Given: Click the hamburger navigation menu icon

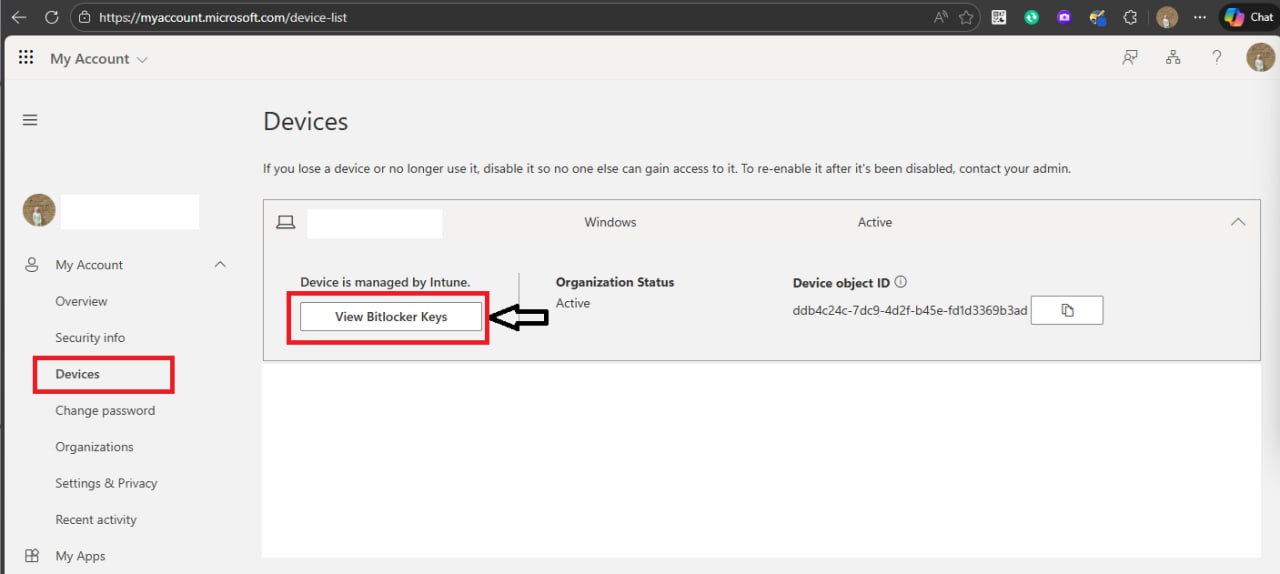Looking at the screenshot, I should pyautogui.click(x=30, y=120).
